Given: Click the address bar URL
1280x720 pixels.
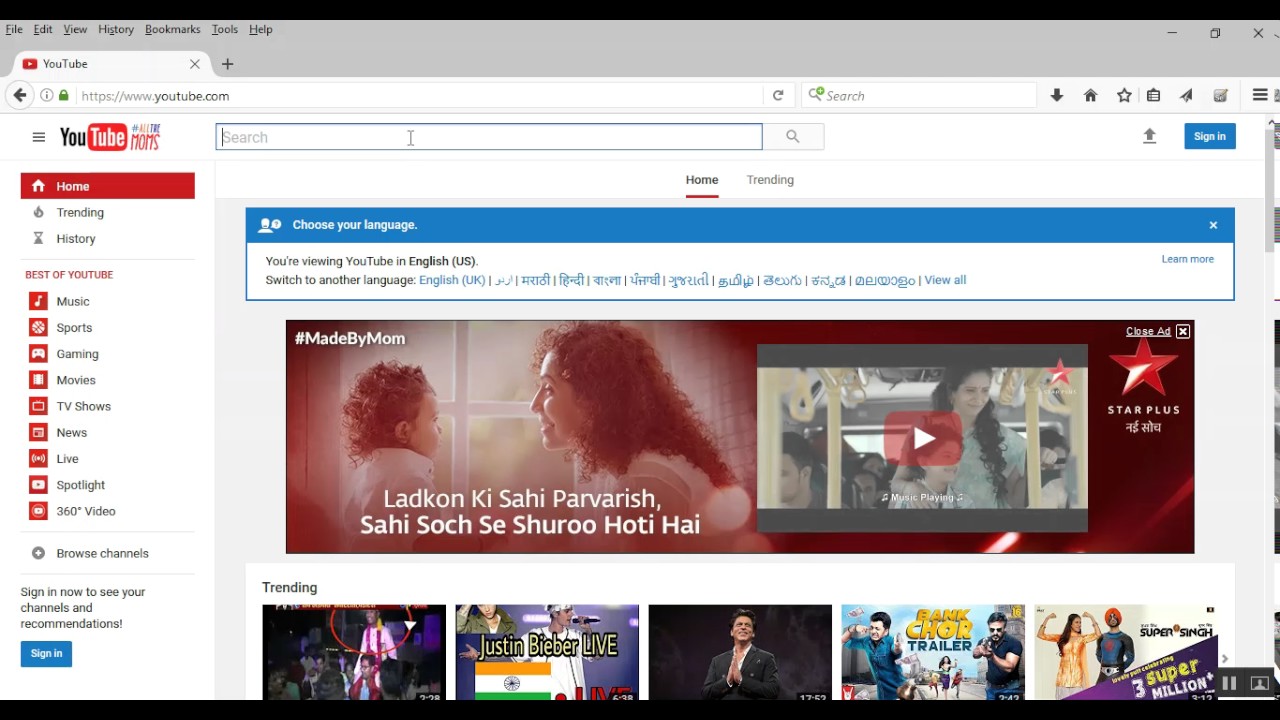Looking at the screenshot, I should click(155, 96).
